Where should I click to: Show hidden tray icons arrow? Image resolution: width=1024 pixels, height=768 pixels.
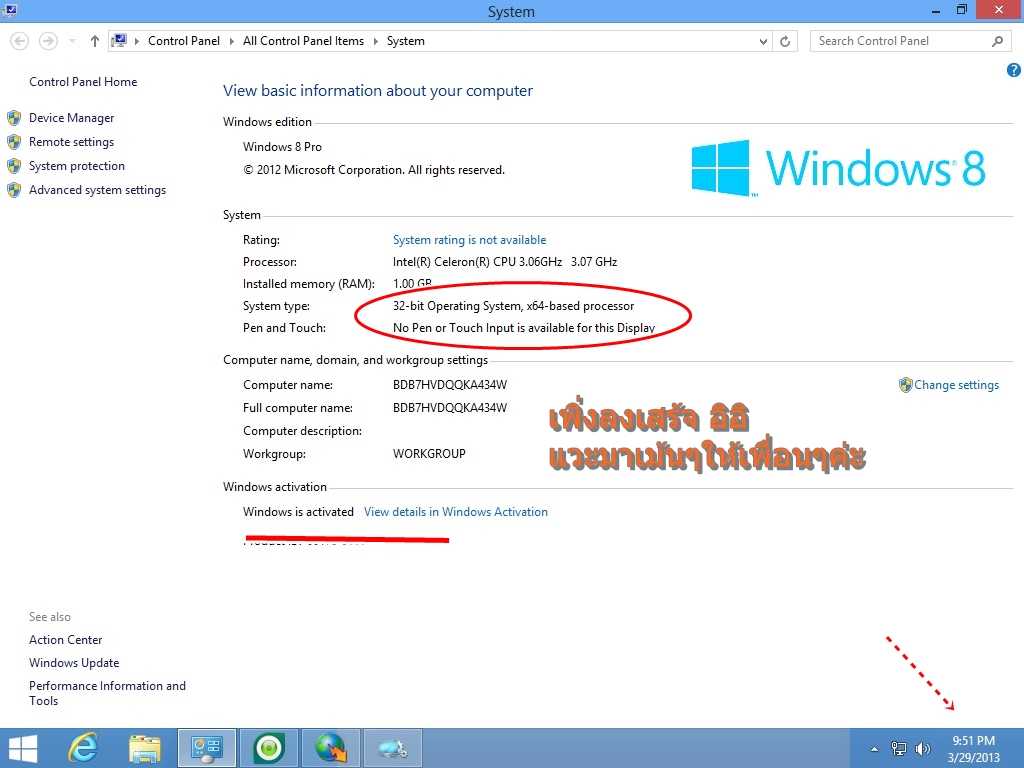coord(874,749)
